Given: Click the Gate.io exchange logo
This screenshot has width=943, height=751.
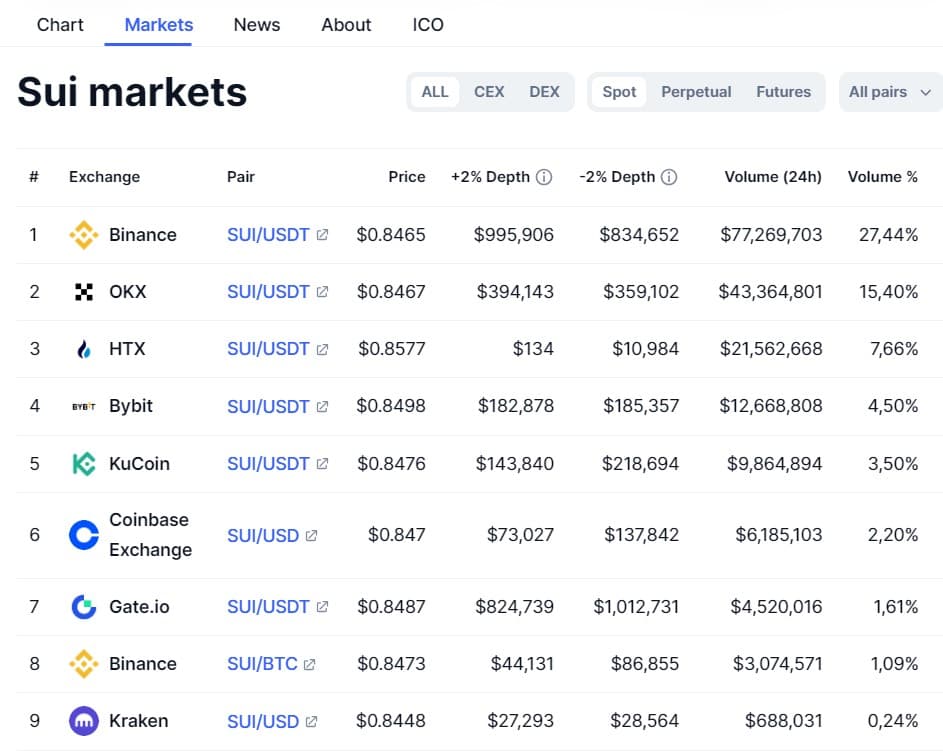Looking at the screenshot, I should coord(84,607).
